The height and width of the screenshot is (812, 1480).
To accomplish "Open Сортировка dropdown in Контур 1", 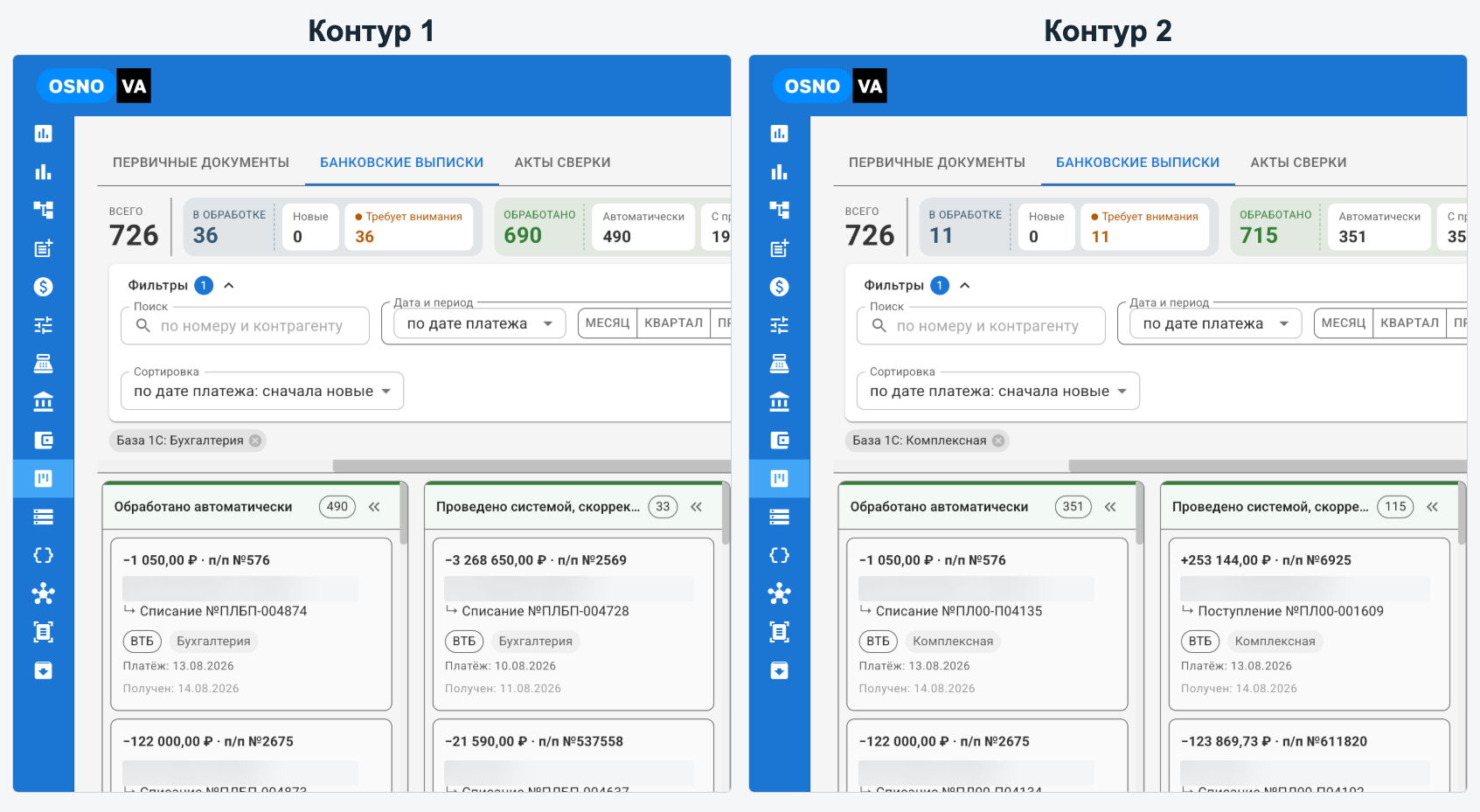I will tap(262, 392).
